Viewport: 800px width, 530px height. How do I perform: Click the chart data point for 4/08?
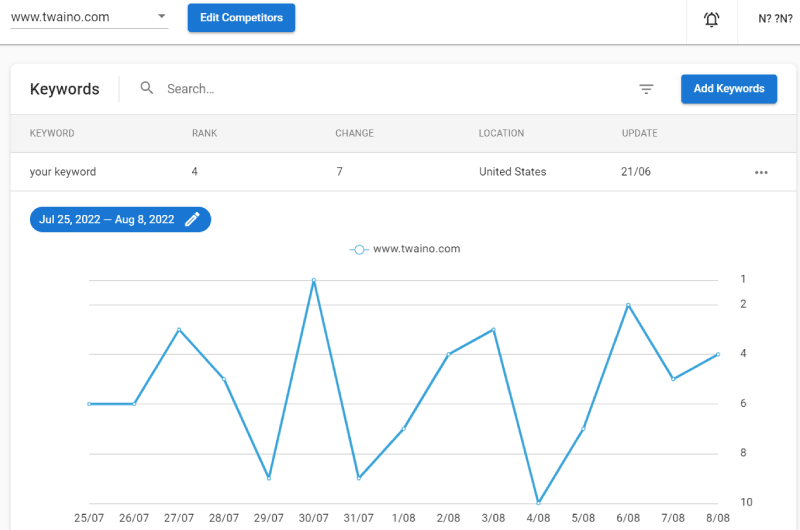538,503
